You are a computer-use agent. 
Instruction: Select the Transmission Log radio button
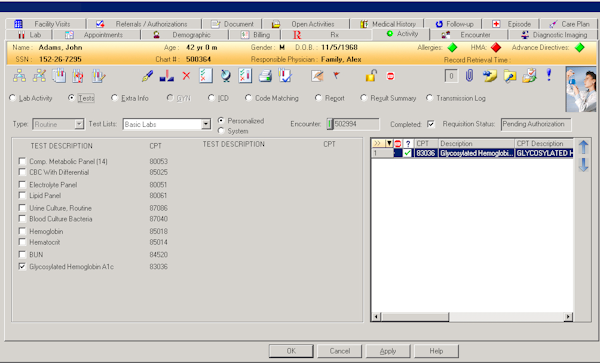(x=429, y=98)
